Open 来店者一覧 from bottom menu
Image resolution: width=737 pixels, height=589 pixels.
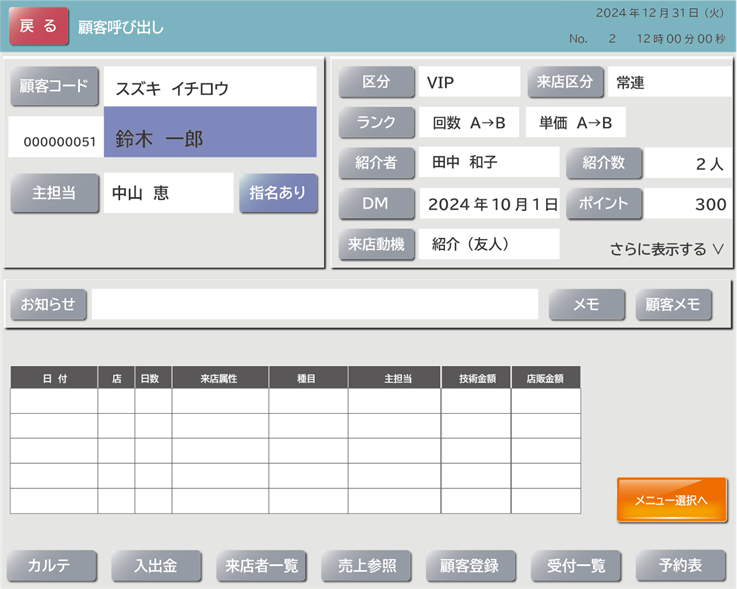point(261,565)
